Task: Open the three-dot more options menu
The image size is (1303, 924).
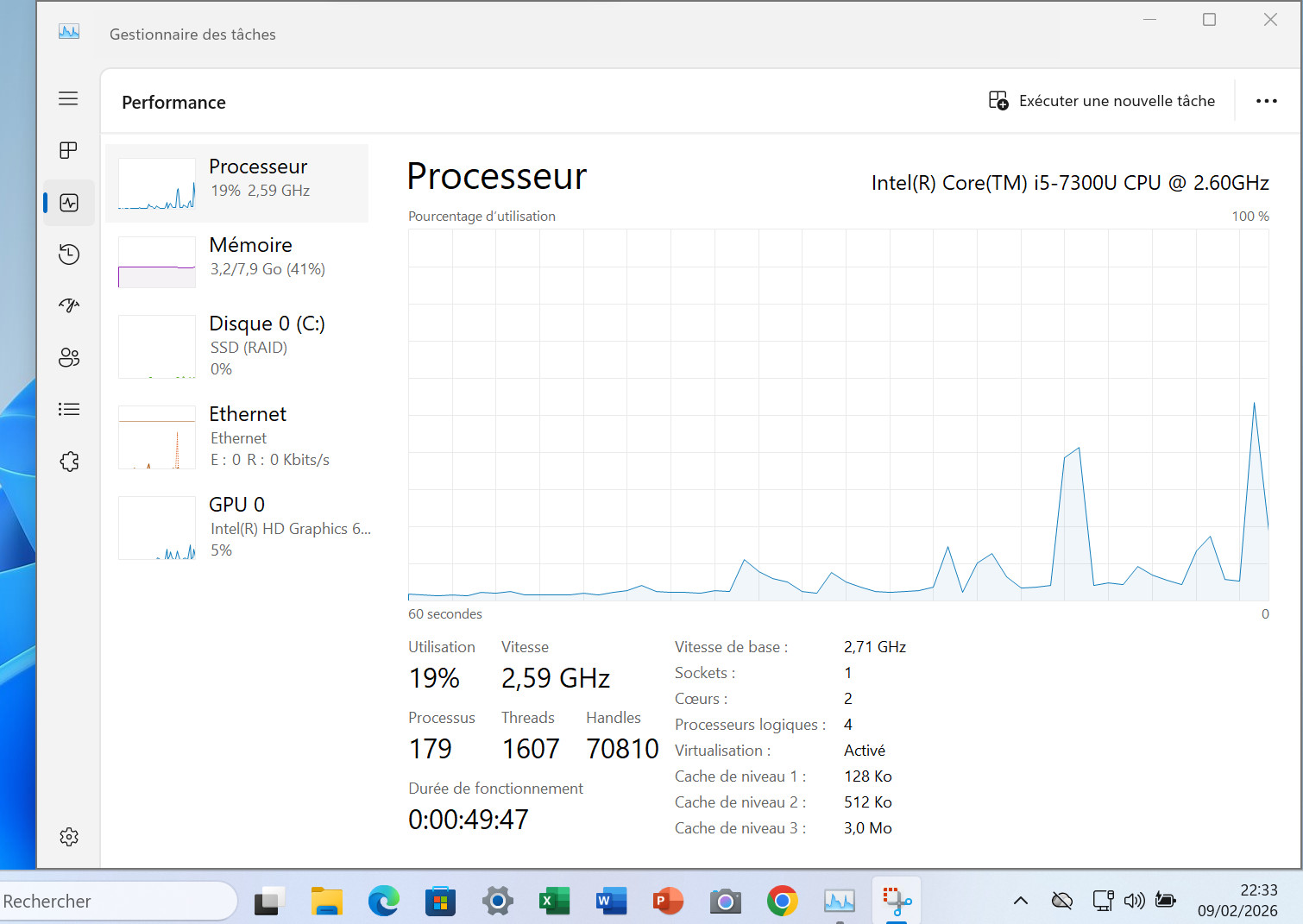Action: tap(1267, 101)
